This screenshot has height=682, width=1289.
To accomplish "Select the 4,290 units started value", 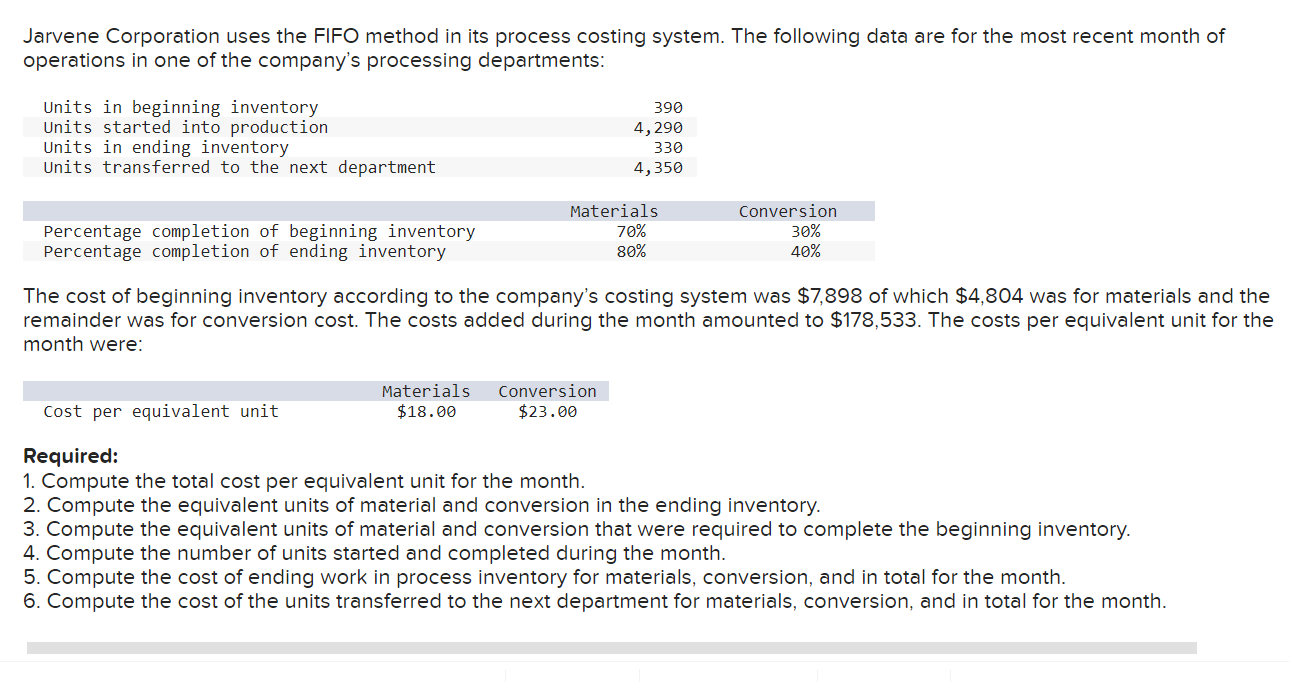I will point(658,127).
